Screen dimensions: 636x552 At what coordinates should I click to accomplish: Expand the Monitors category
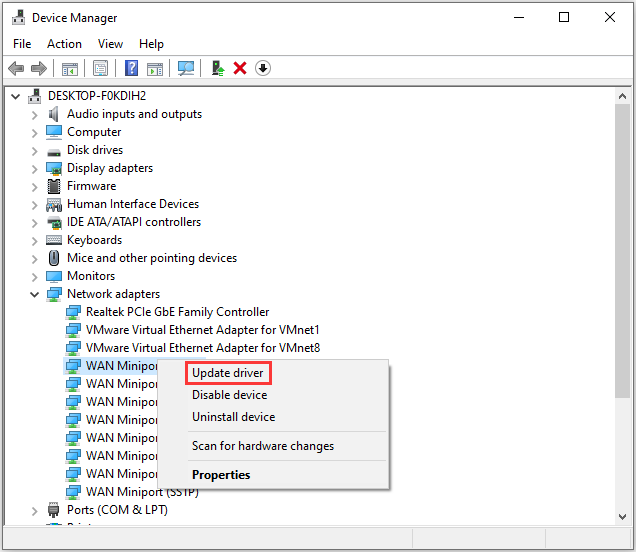click(35, 277)
